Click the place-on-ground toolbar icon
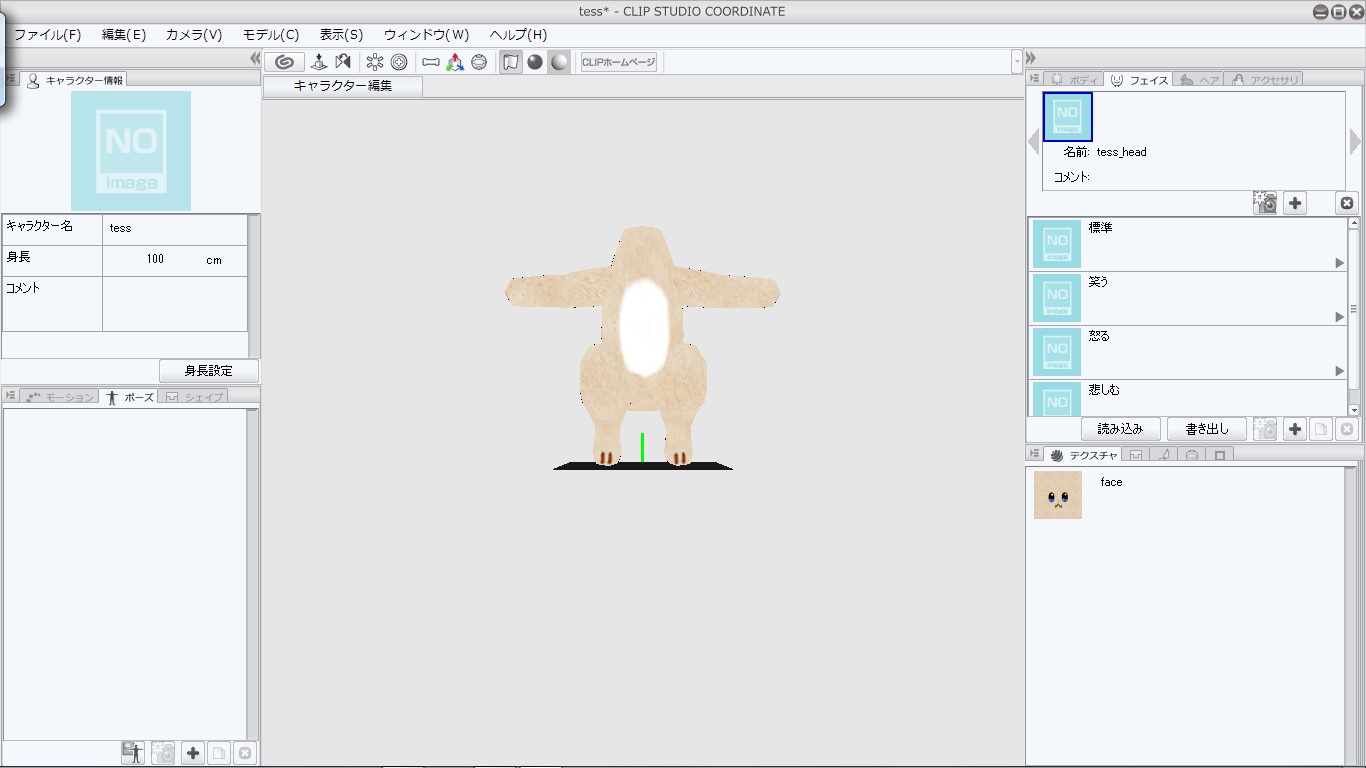The image size is (1366, 768). click(x=319, y=62)
